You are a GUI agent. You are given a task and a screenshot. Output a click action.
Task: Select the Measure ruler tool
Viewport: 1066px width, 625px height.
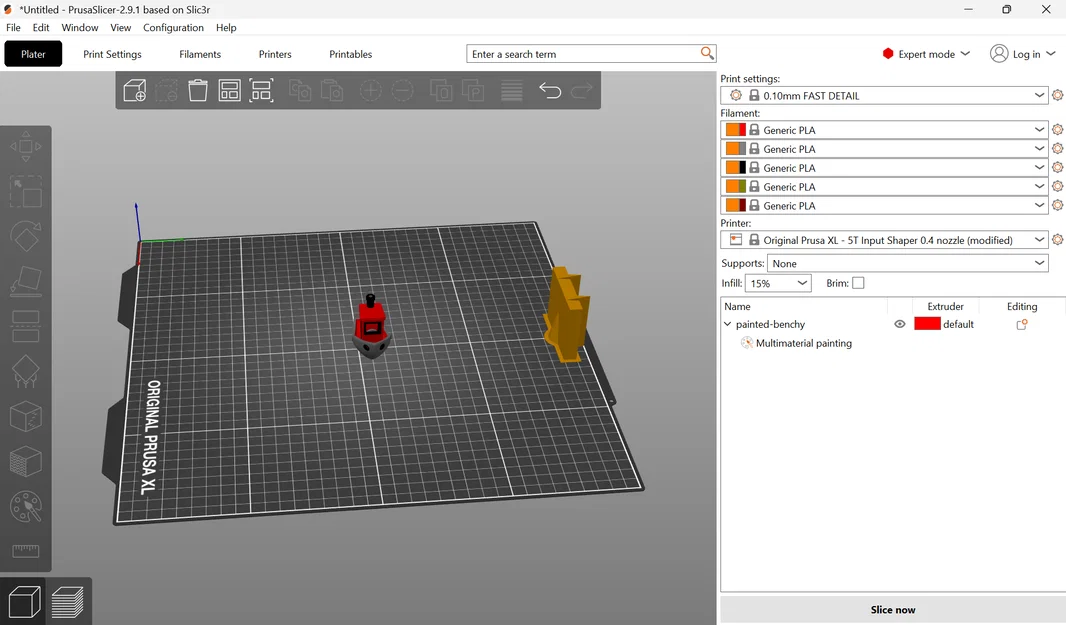tap(25, 551)
